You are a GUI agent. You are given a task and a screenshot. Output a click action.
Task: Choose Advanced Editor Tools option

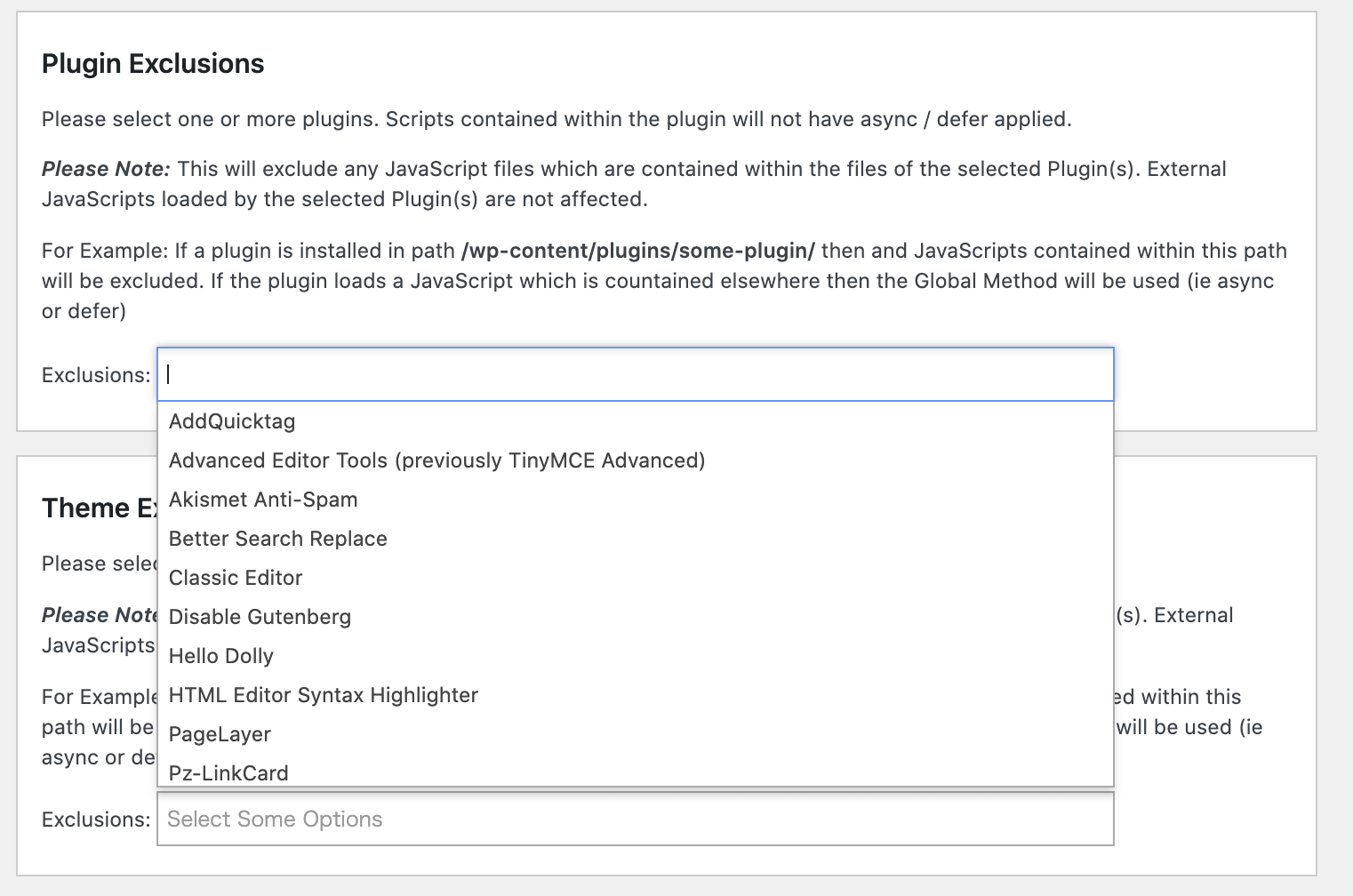click(436, 460)
